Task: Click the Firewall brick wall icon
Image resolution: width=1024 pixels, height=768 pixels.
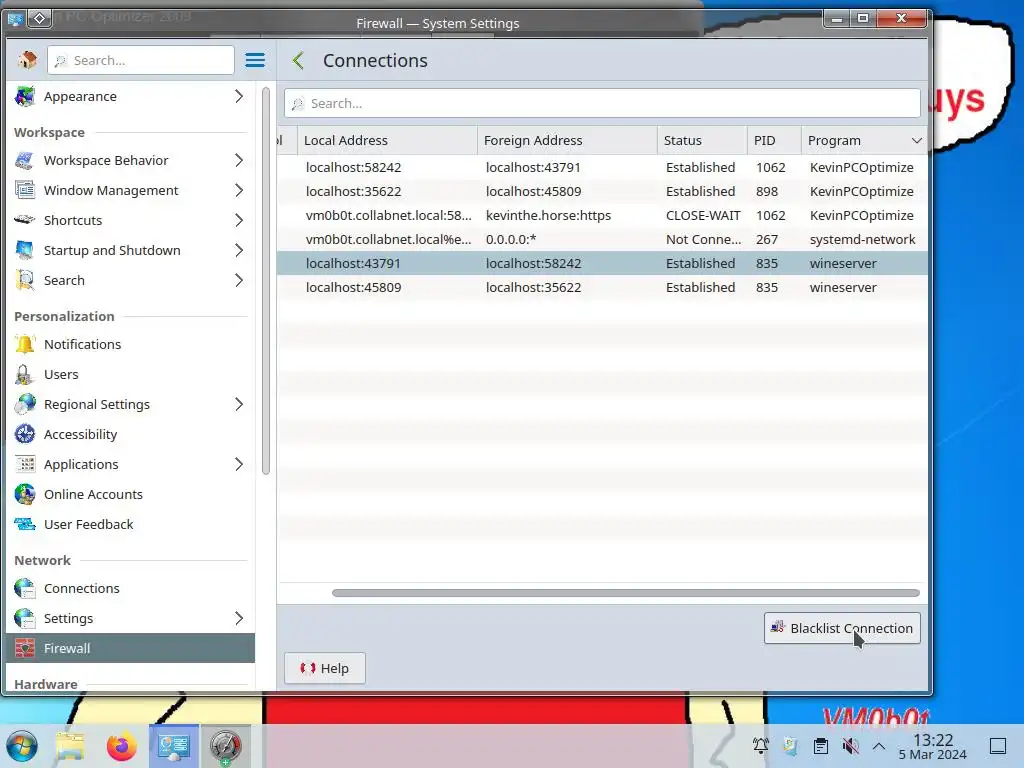Action: 25,648
